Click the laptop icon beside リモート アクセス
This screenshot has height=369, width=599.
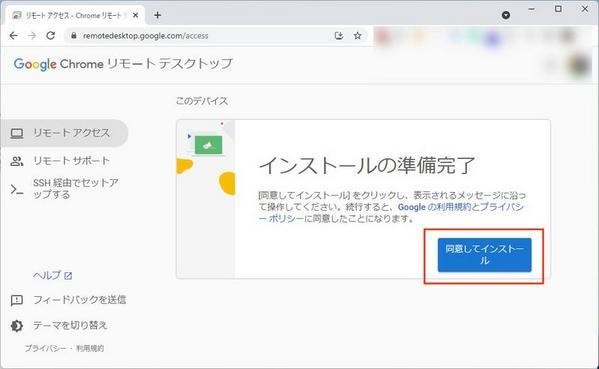17,133
